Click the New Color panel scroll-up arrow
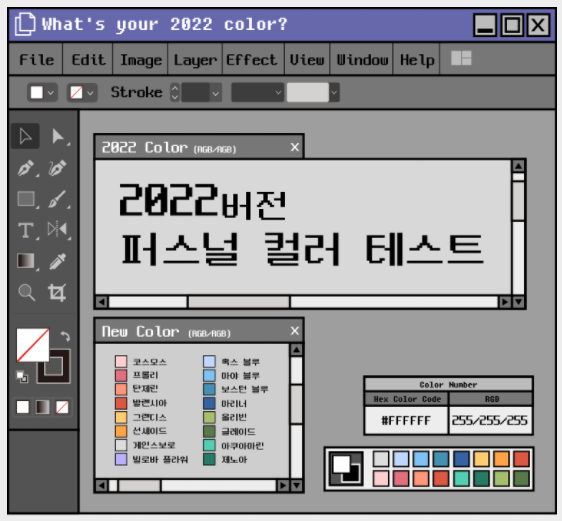The image size is (562, 521). (296, 349)
